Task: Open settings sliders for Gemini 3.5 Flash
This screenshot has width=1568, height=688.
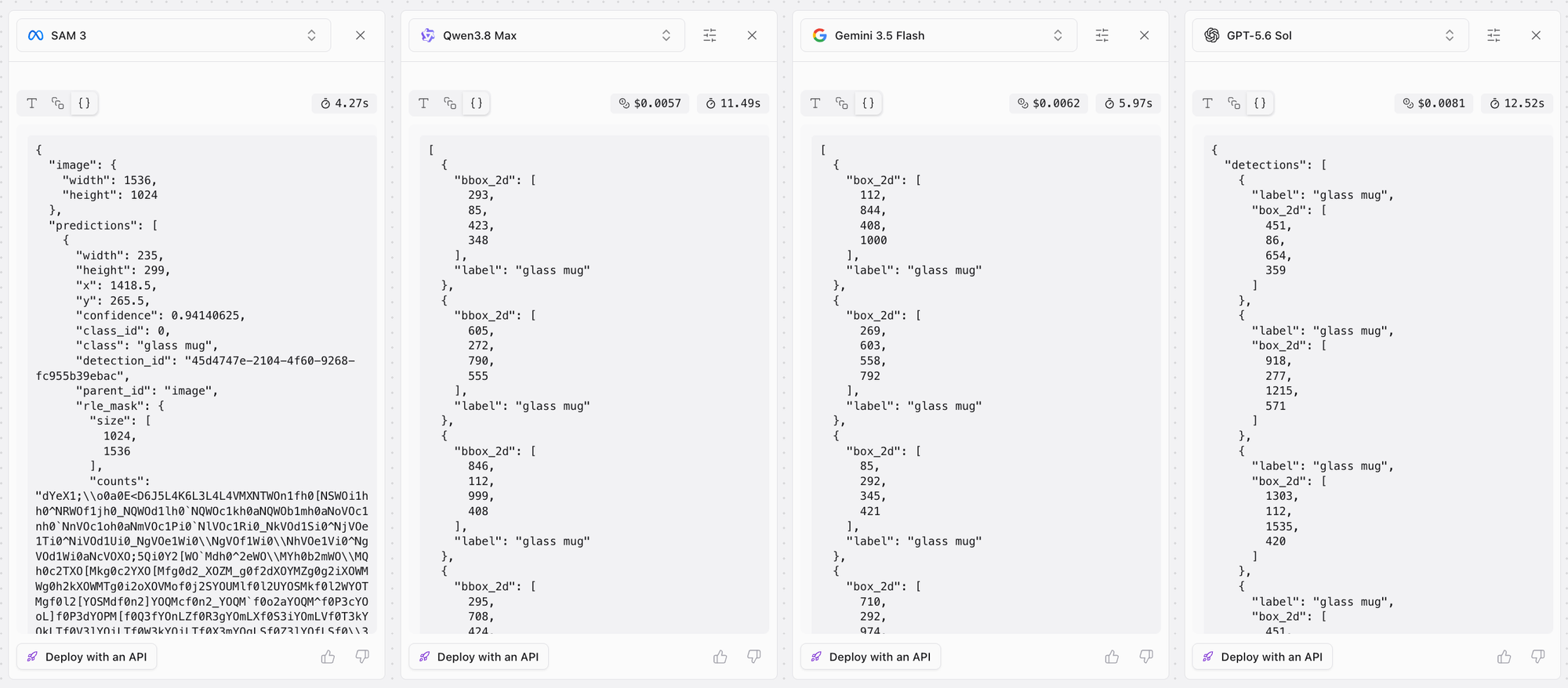Action: coord(1102,35)
